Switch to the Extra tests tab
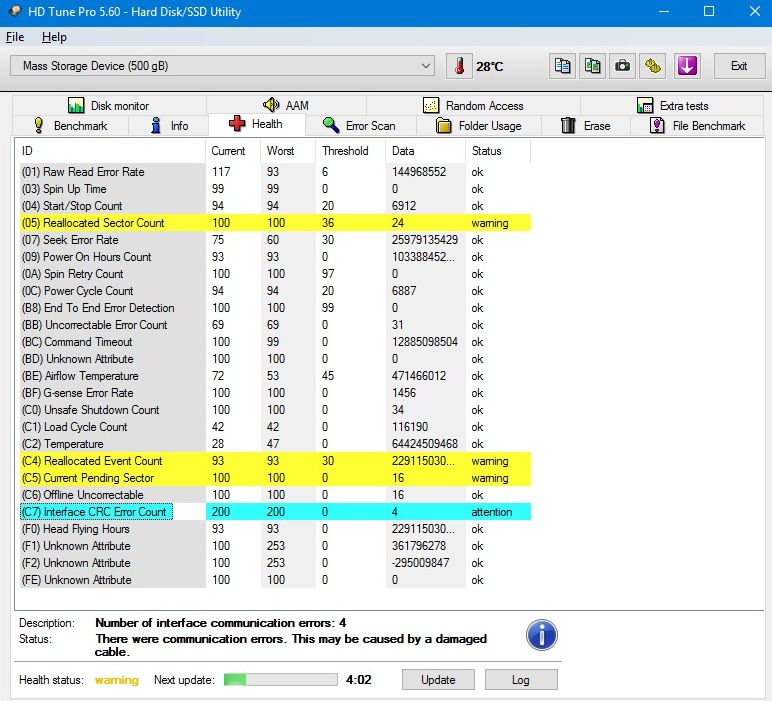772x701 pixels. 672,105
